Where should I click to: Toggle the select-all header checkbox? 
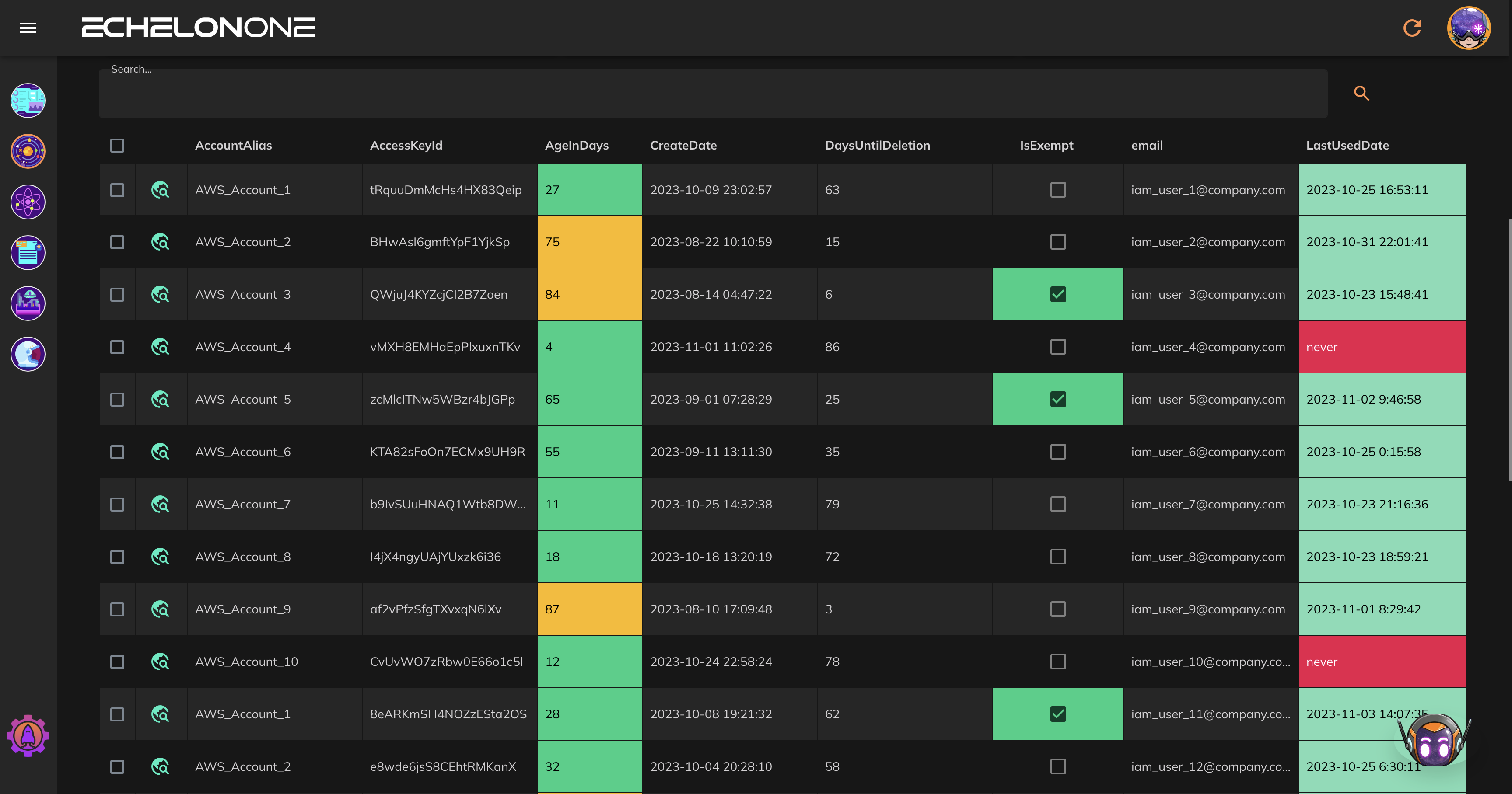click(117, 146)
